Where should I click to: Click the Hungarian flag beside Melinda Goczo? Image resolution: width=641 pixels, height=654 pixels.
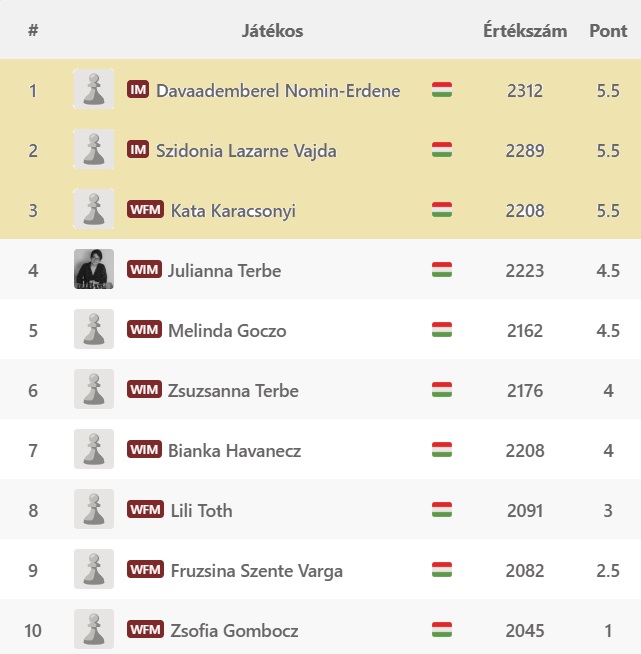pyautogui.click(x=442, y=330)
